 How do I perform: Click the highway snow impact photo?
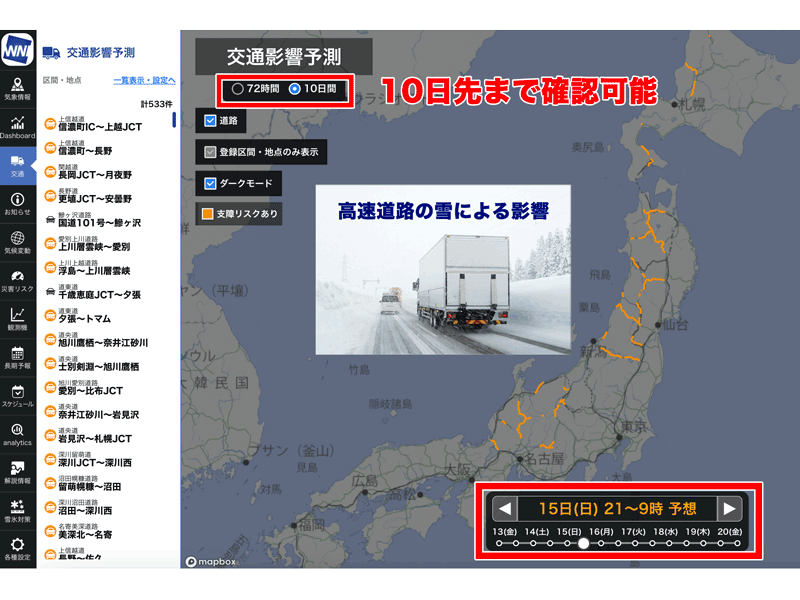click(443, 269)
